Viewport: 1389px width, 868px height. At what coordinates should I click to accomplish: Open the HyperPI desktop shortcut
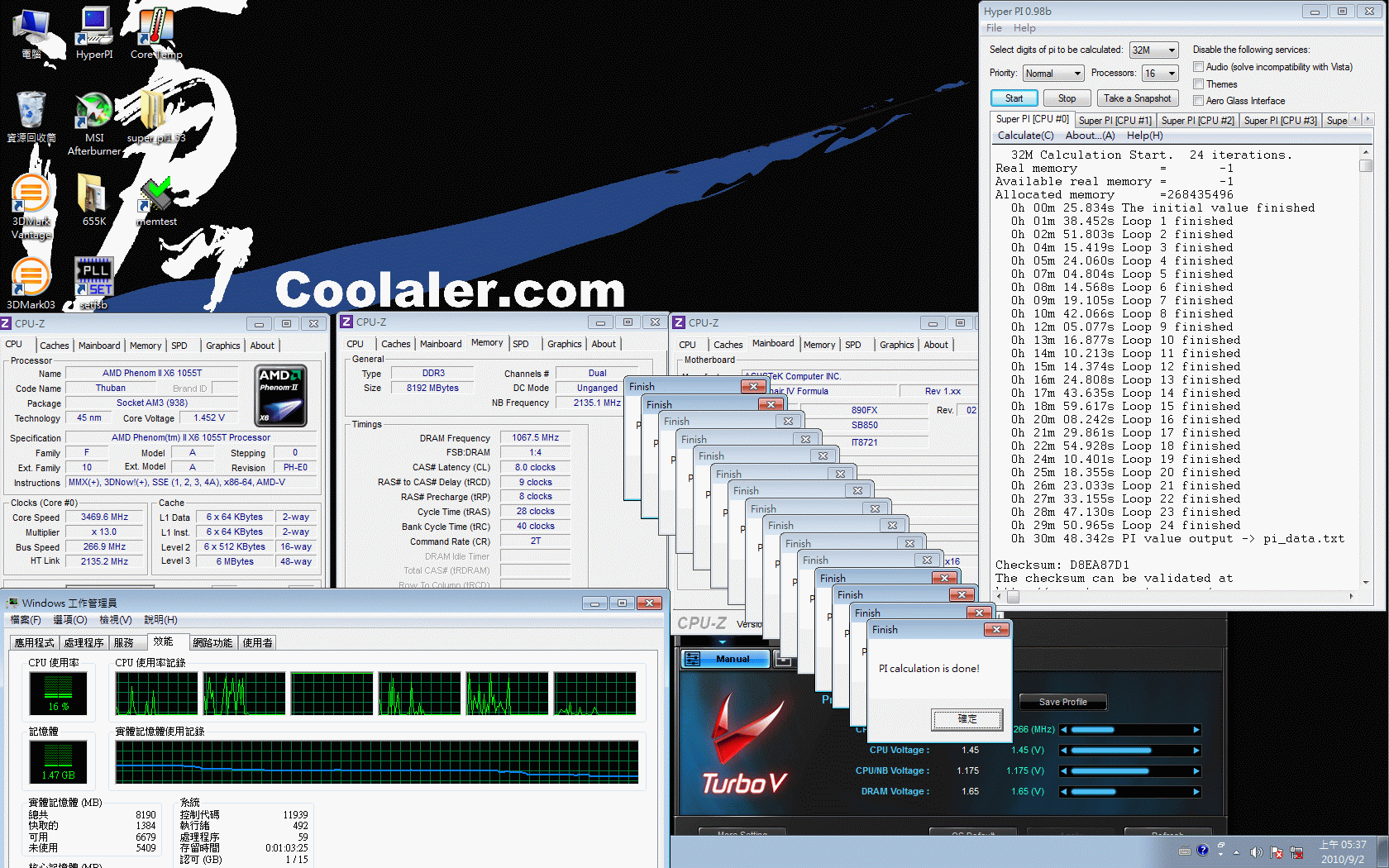point(94,33)
